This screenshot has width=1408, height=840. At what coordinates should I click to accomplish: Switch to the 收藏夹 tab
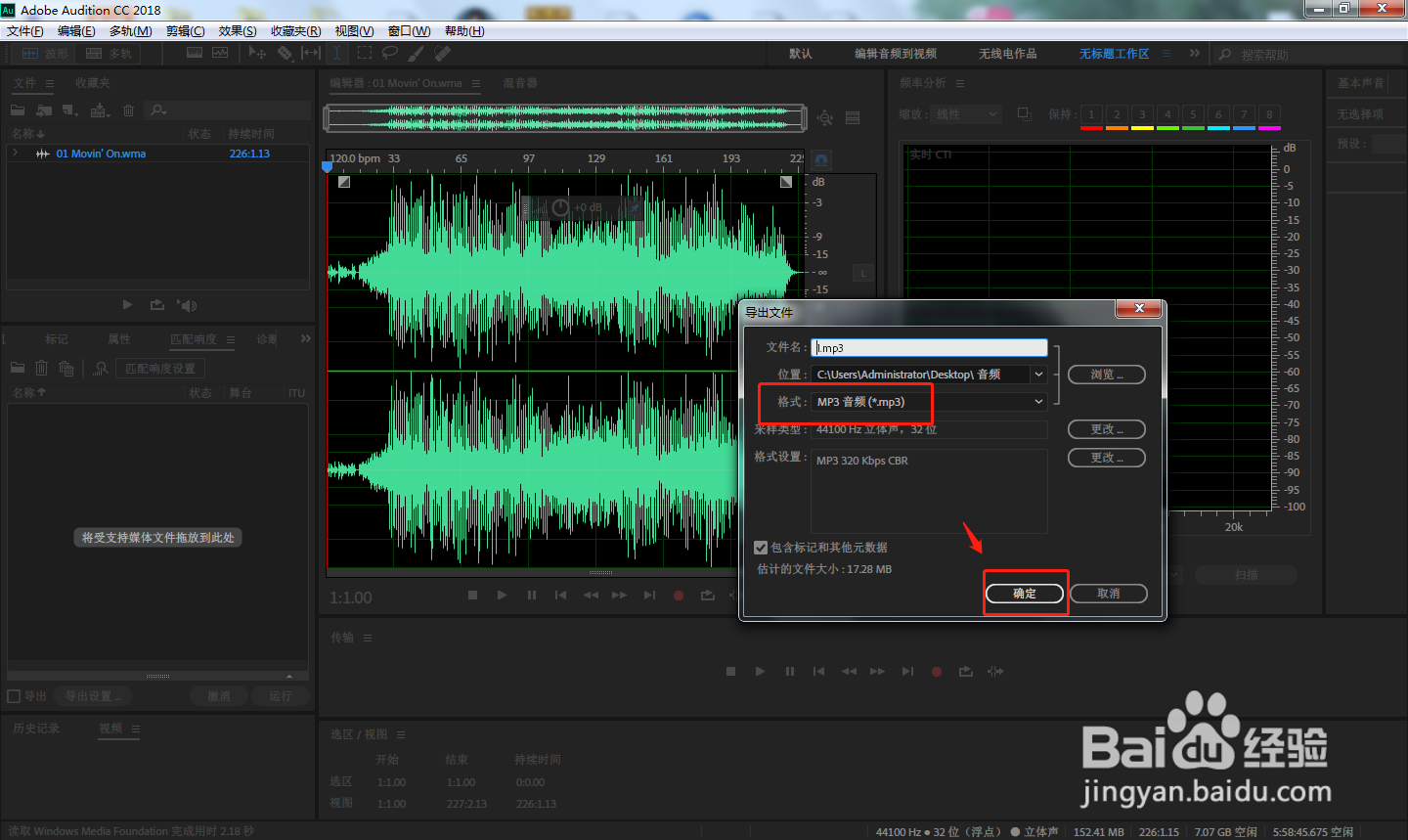pos(93,83)
